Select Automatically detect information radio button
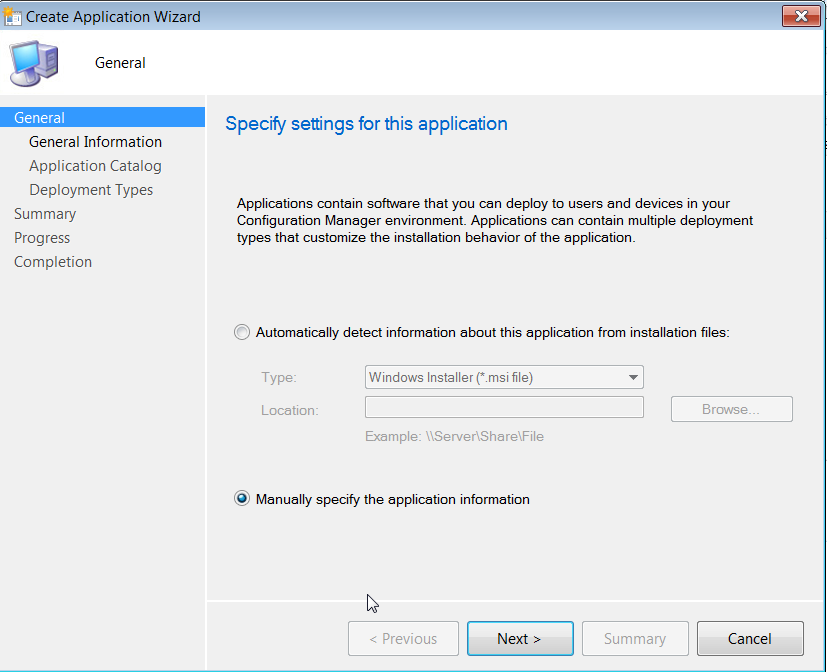827x672 pixels. (242, 332)
